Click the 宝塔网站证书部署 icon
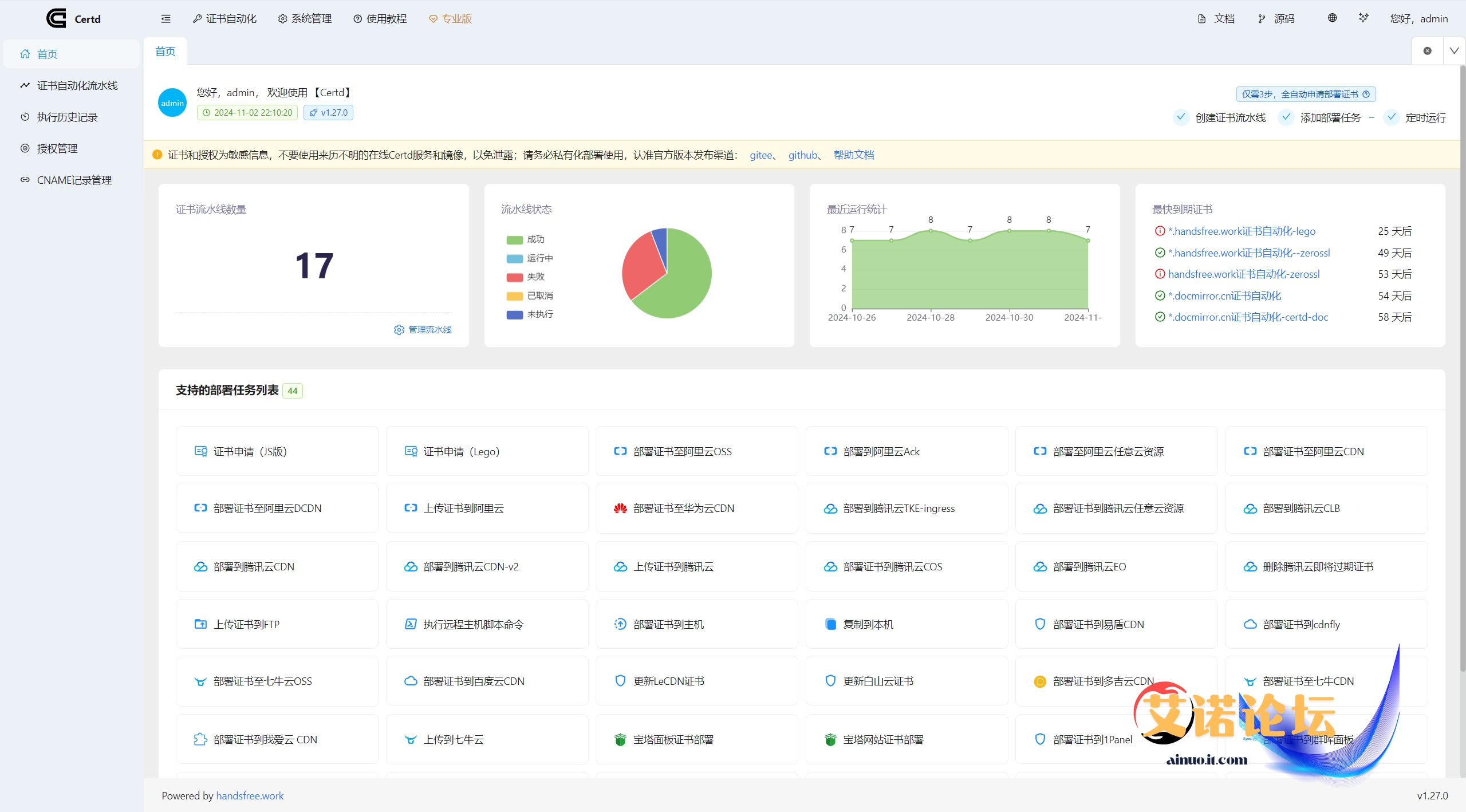 tap(830, 740)
